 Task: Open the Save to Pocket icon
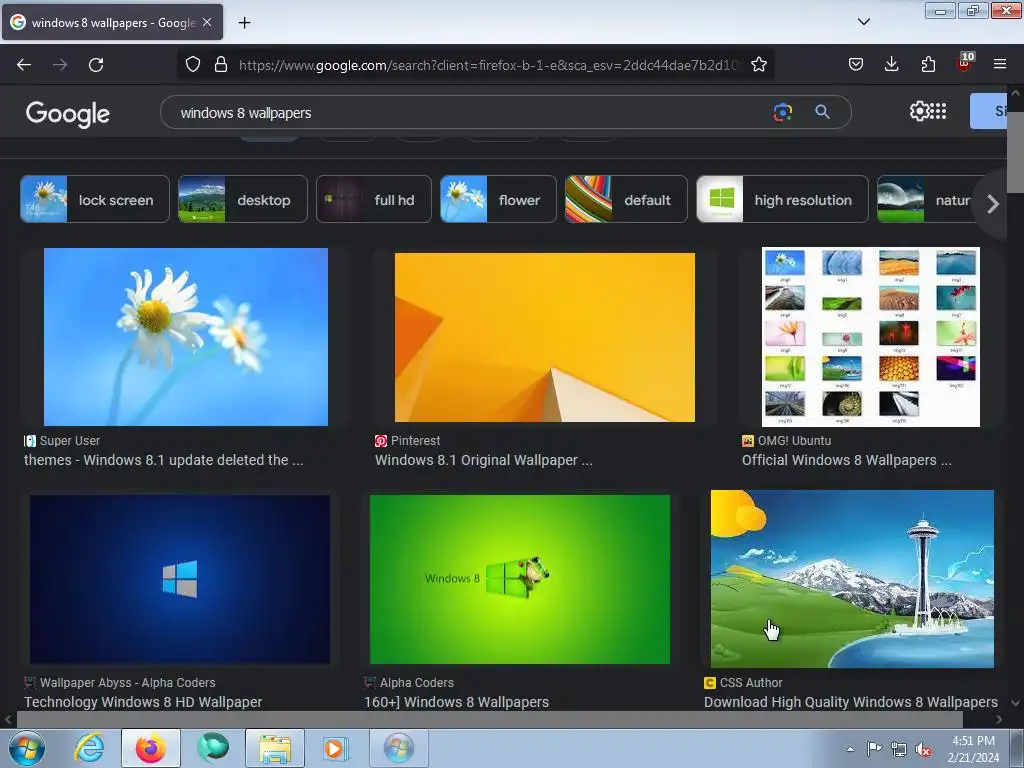coord(856,64)
